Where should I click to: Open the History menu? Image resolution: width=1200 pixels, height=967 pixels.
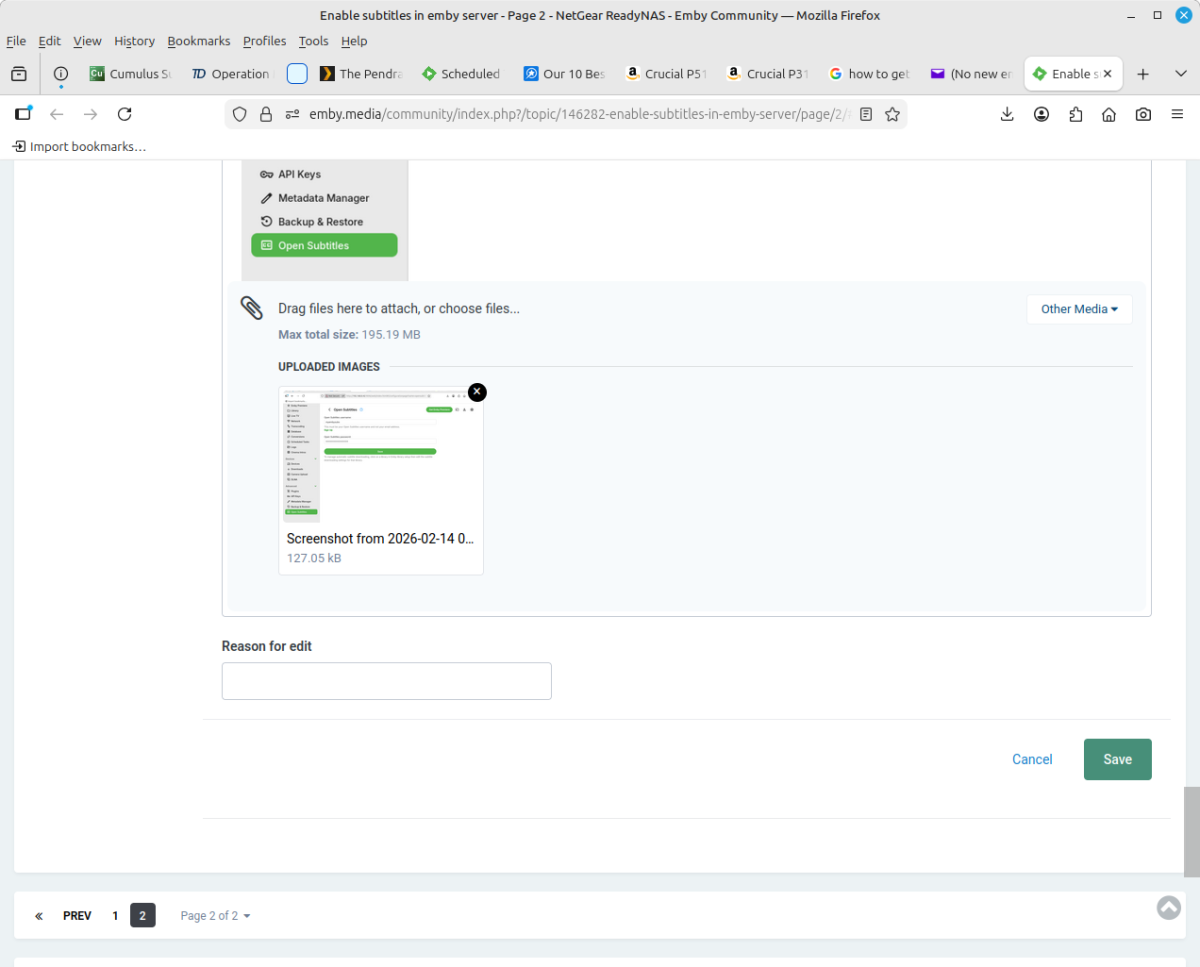(x=134, y=41)
